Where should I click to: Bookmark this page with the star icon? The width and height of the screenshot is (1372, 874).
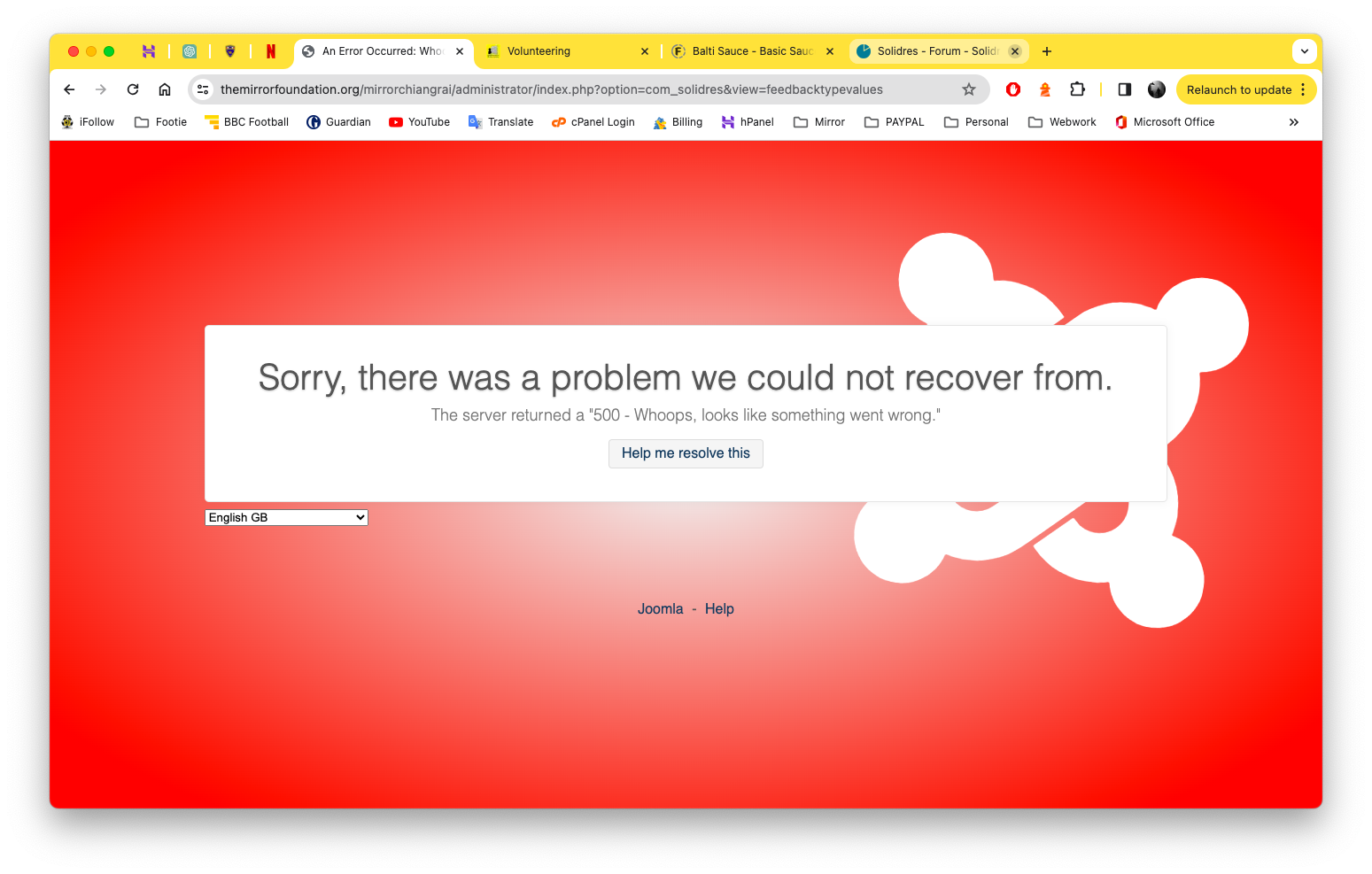969,89
